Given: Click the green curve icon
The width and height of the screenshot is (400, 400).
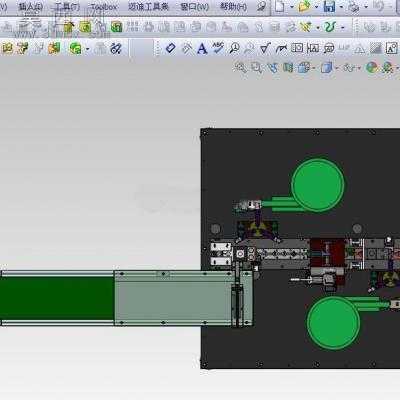Looking at the screenshot, I should [x=330, y=27].
